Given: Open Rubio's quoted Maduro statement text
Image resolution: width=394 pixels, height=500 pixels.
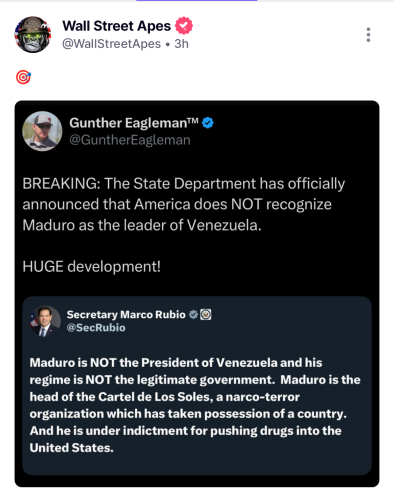Looking at the screenshot, I should point(195,405).
